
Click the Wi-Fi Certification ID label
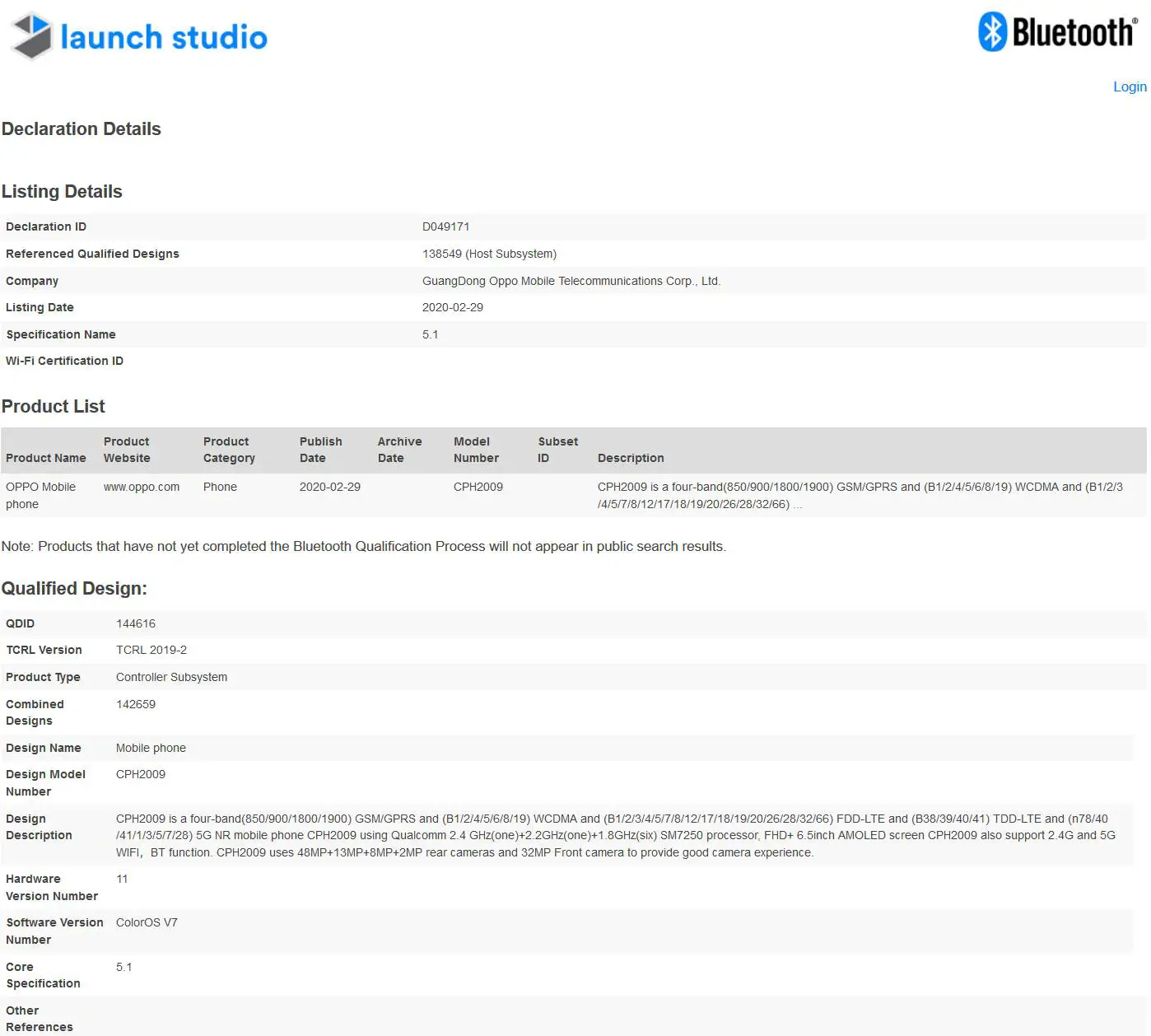coord(64,361)
